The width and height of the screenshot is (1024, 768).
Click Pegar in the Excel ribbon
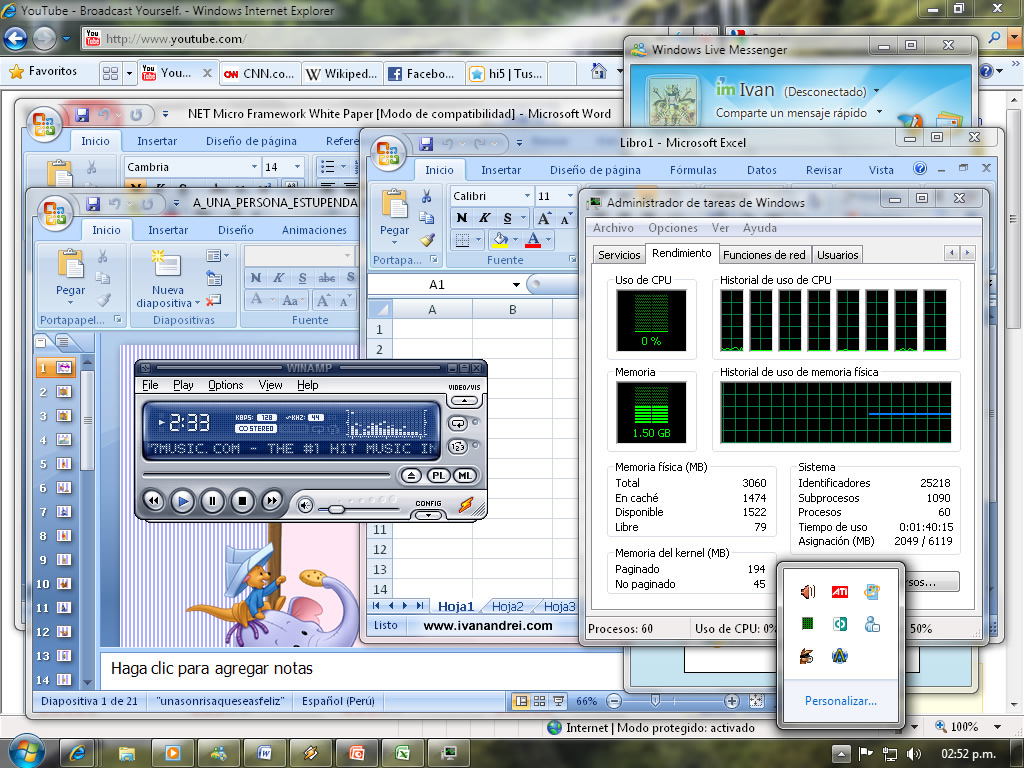click(x=394, y=216)
